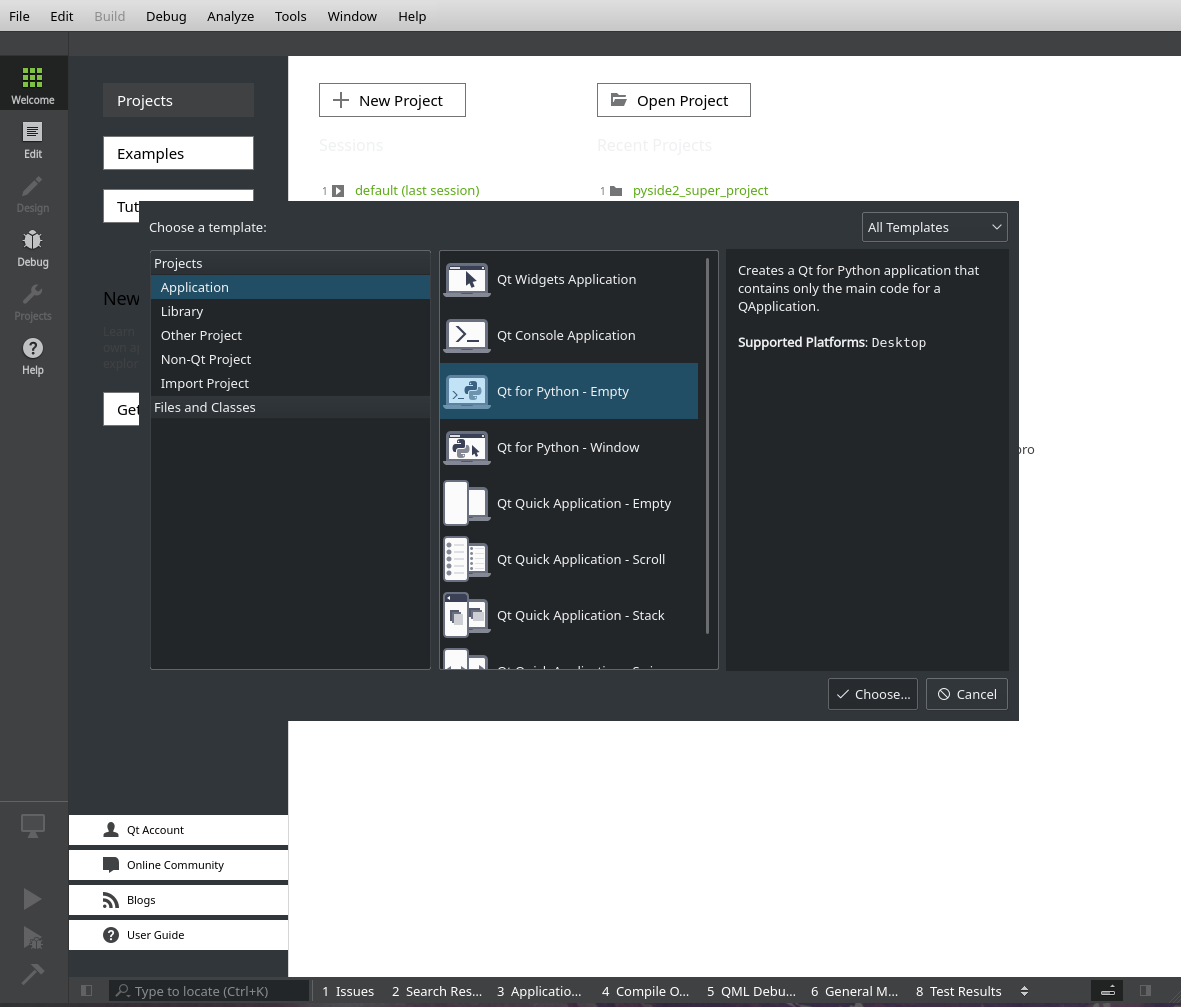1181x1007 pixels.
Task: Show the Search Results output pane
Action: 437,991
